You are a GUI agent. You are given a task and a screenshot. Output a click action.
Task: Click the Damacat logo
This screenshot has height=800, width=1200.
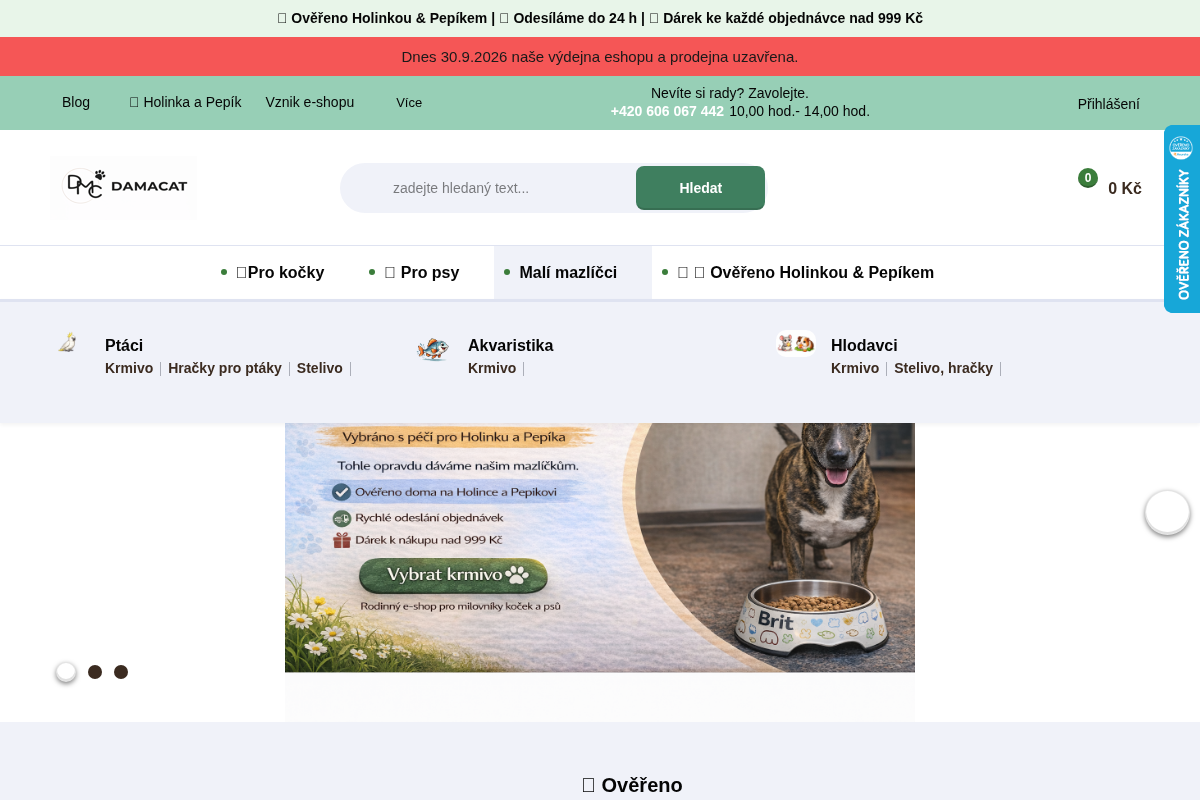coord(124,187)
